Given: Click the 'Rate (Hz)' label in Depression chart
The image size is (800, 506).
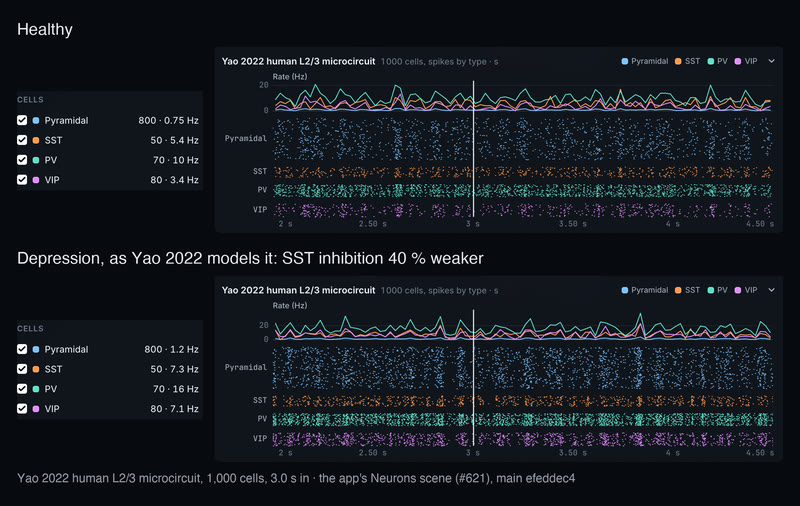Looking at the screenshot, I should pyautogui.click(x=290, y=306).
